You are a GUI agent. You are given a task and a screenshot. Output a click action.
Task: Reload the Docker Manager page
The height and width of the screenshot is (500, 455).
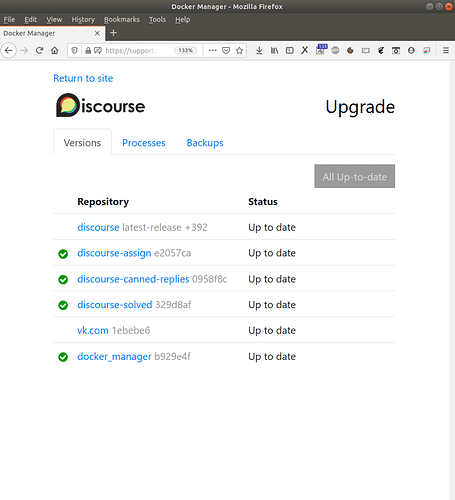[39, 51]
